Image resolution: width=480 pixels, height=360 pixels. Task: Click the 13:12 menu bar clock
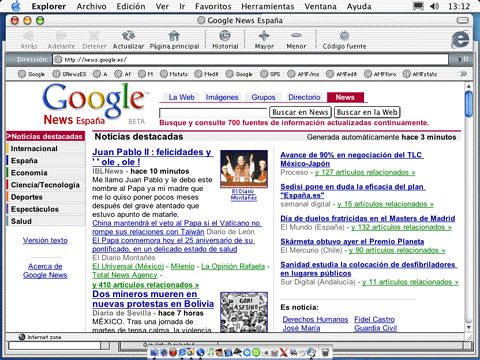click(459, 6)
